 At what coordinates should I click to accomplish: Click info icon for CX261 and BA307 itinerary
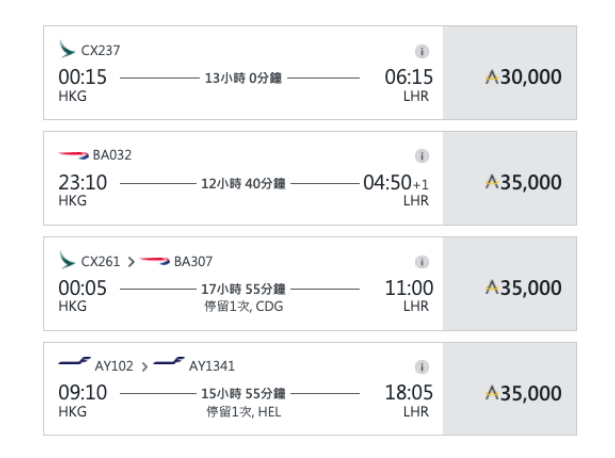coord(422,260)
